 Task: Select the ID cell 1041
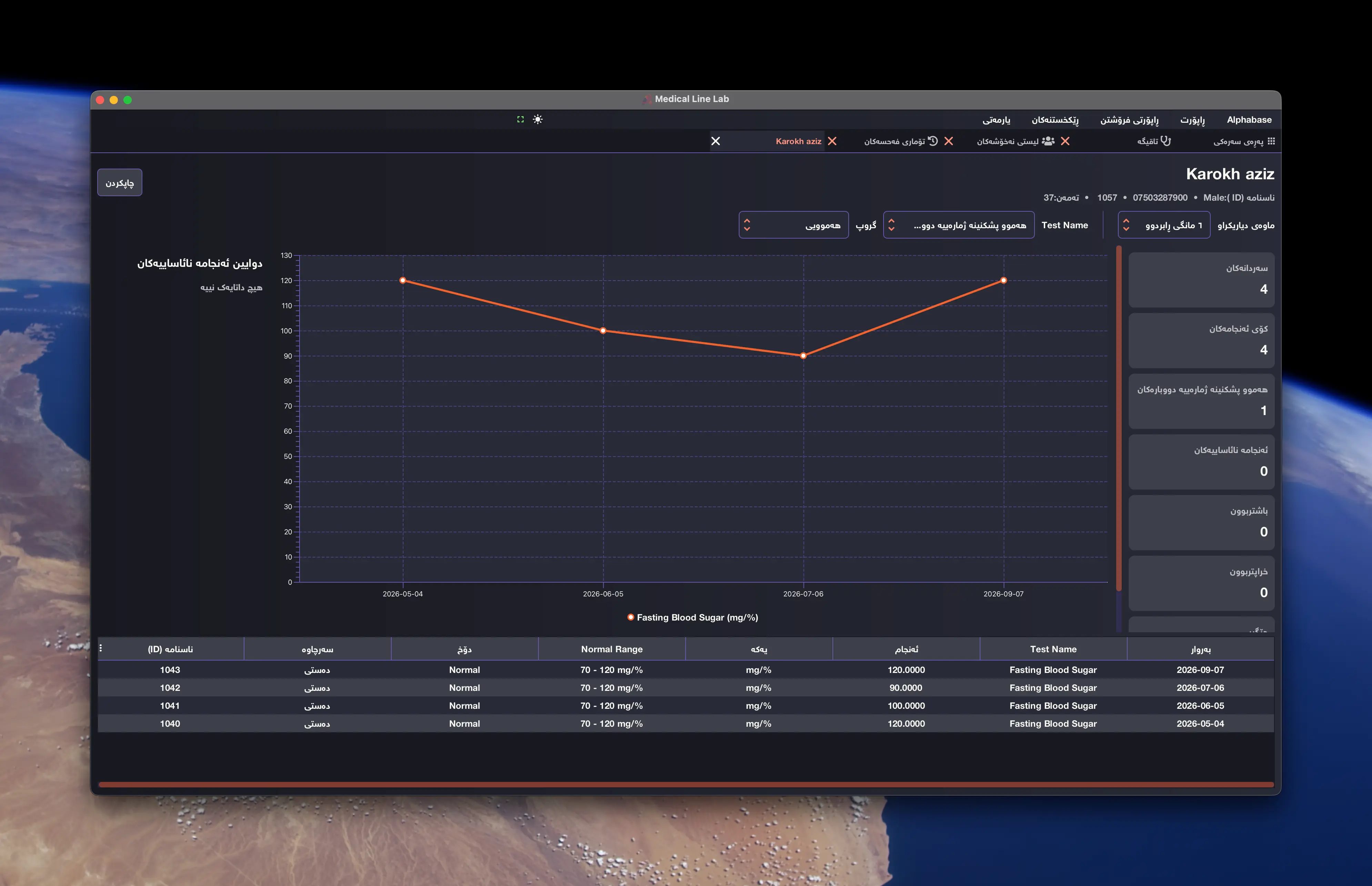pyautogui.click(x=170, y=705)
